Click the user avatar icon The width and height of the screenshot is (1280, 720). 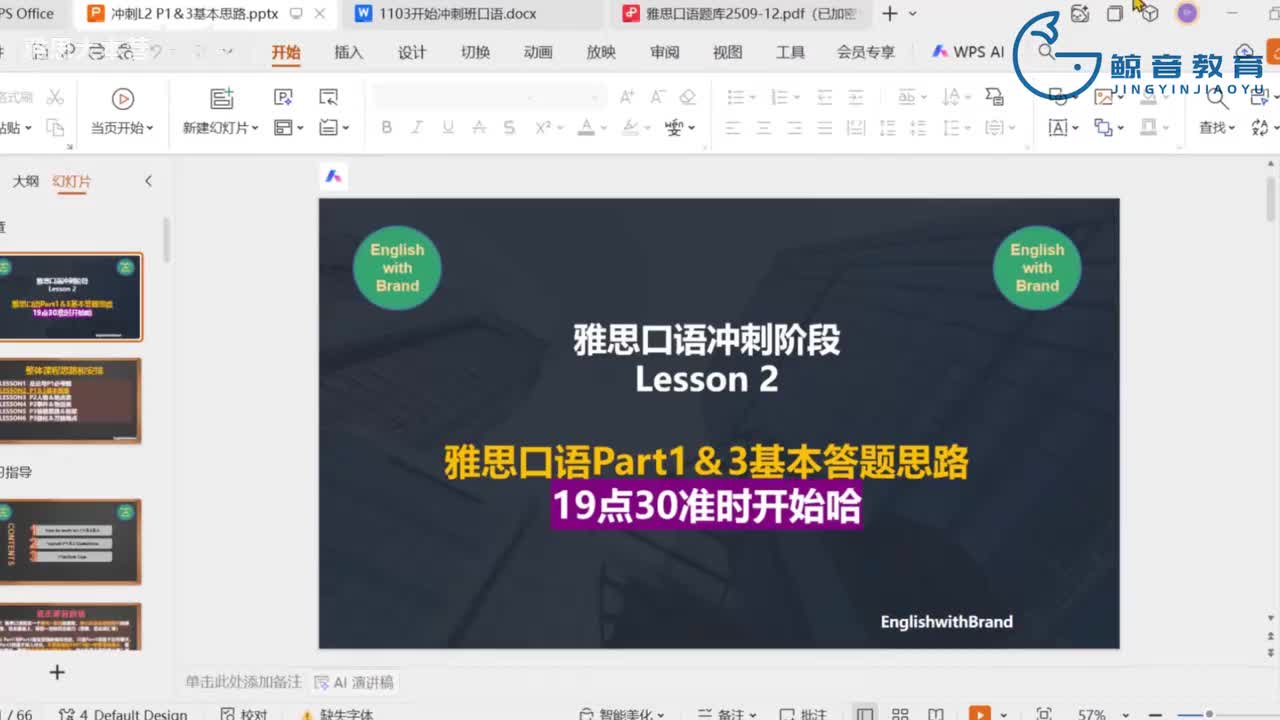(1187, 13)
